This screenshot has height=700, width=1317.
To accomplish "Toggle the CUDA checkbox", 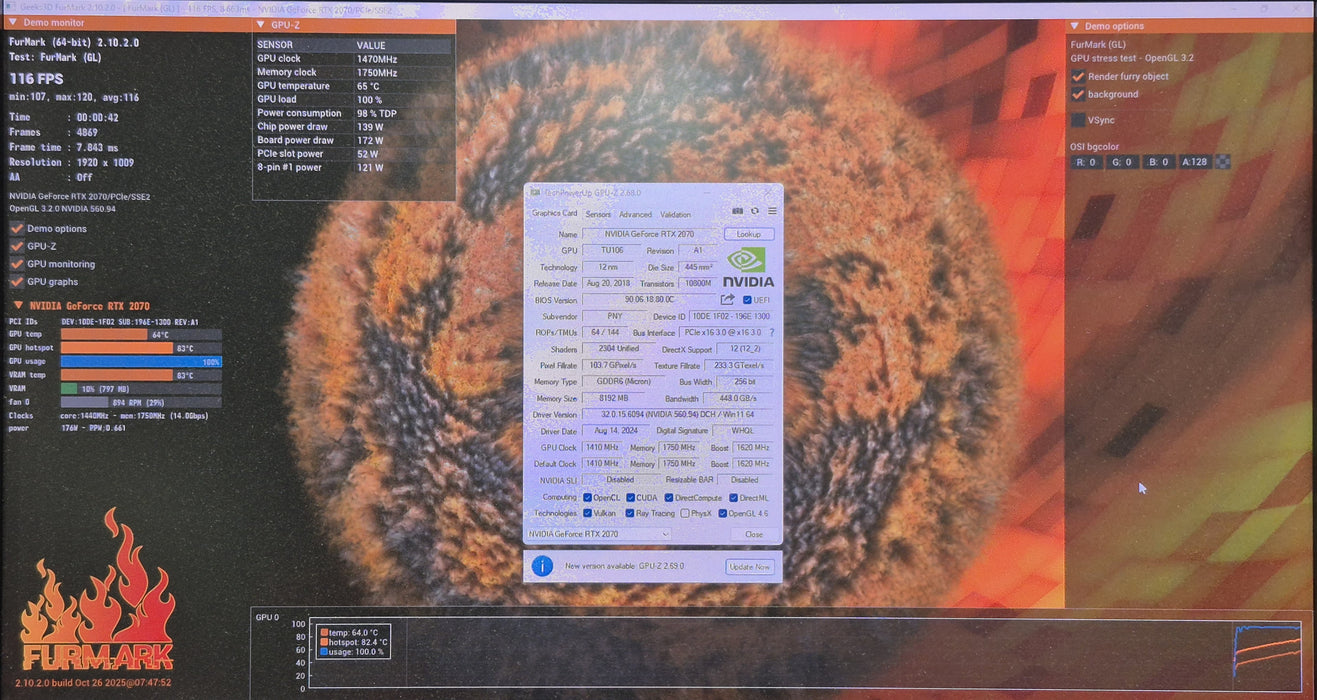I will (x=631, y=497).
